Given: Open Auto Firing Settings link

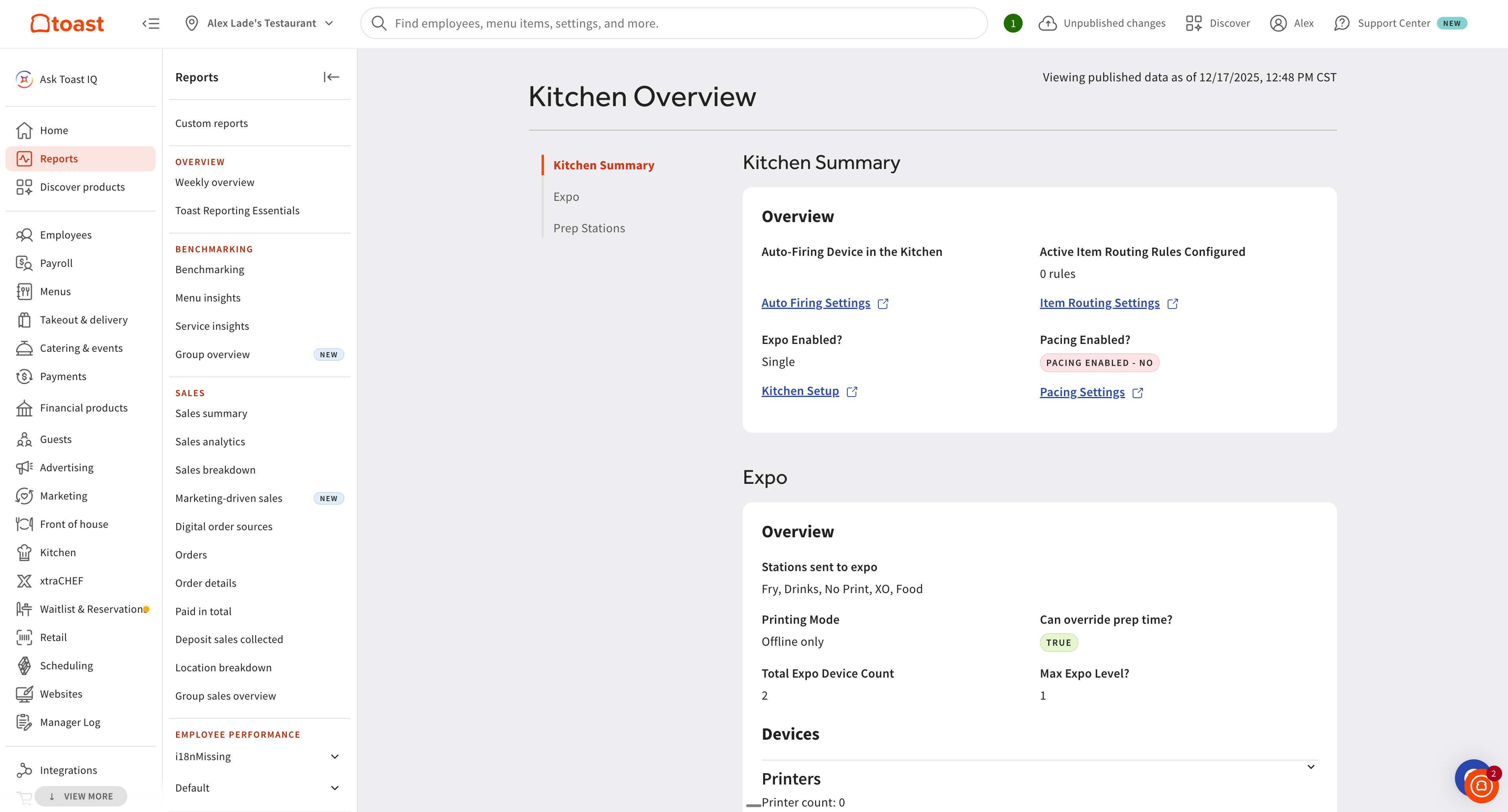Looking at the screenshot, I should [816, 303].
